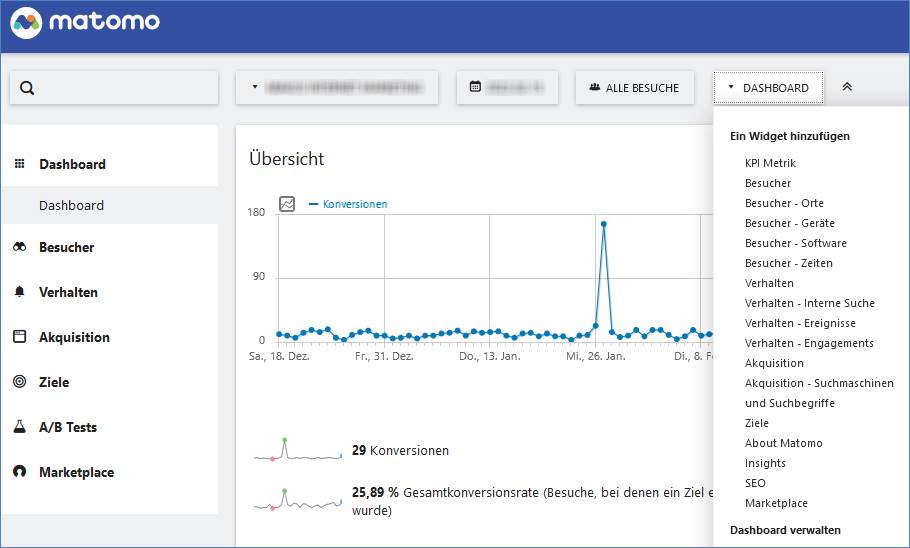Click the Fr., 31. Dez. axis label
The image size is (910, 548).
point(384,356)
